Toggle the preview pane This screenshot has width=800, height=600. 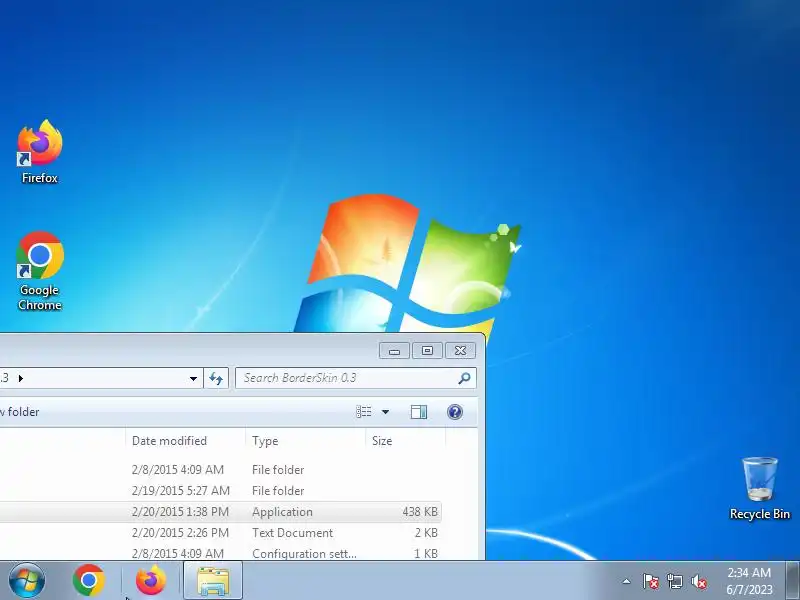419,412
